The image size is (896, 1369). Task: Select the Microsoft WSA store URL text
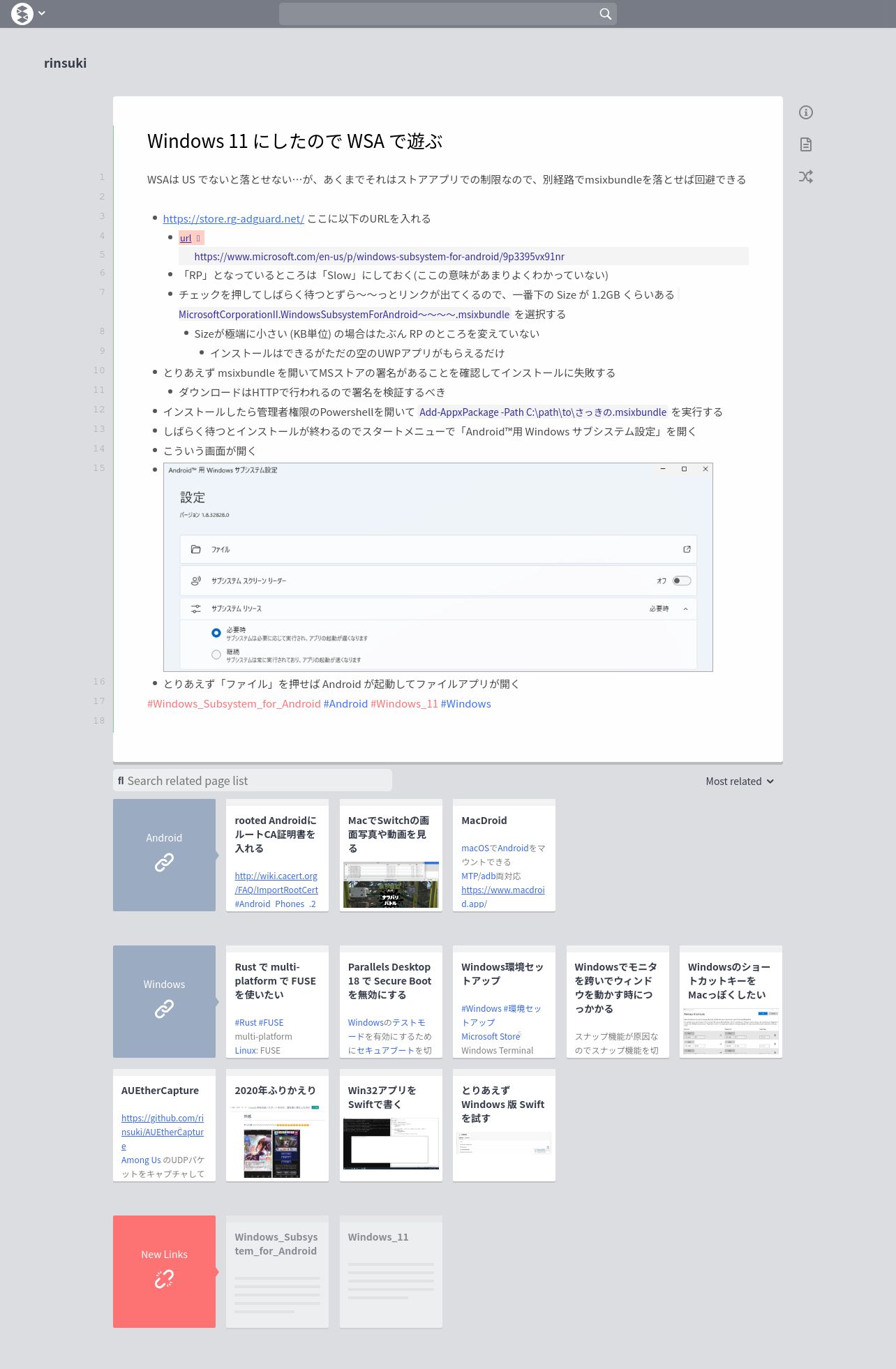380,256
